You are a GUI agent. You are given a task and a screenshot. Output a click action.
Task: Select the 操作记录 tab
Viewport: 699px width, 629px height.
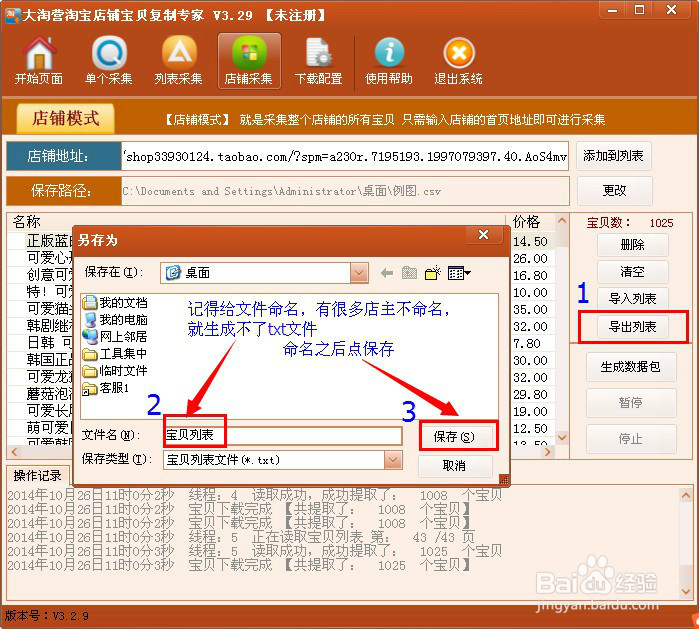tap(38, 476)
